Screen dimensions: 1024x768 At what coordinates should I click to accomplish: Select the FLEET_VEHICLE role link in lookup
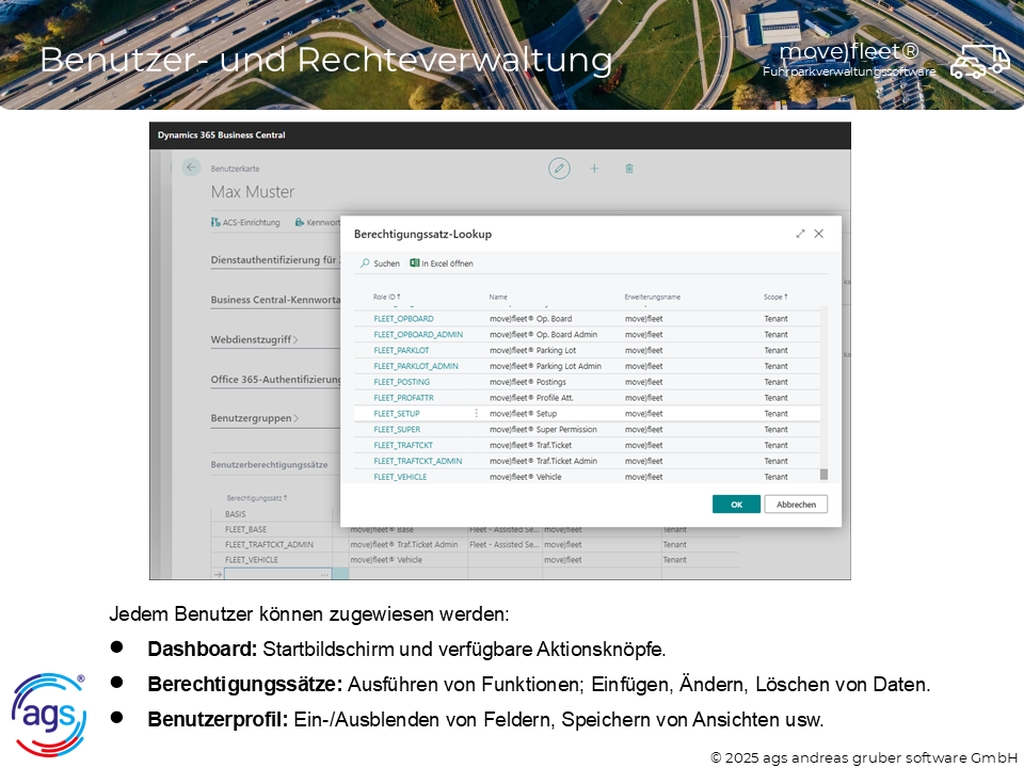tap(400, 477)
